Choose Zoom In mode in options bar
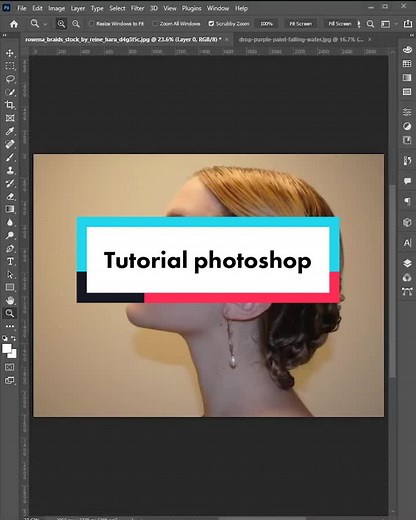 pos(61,24)
